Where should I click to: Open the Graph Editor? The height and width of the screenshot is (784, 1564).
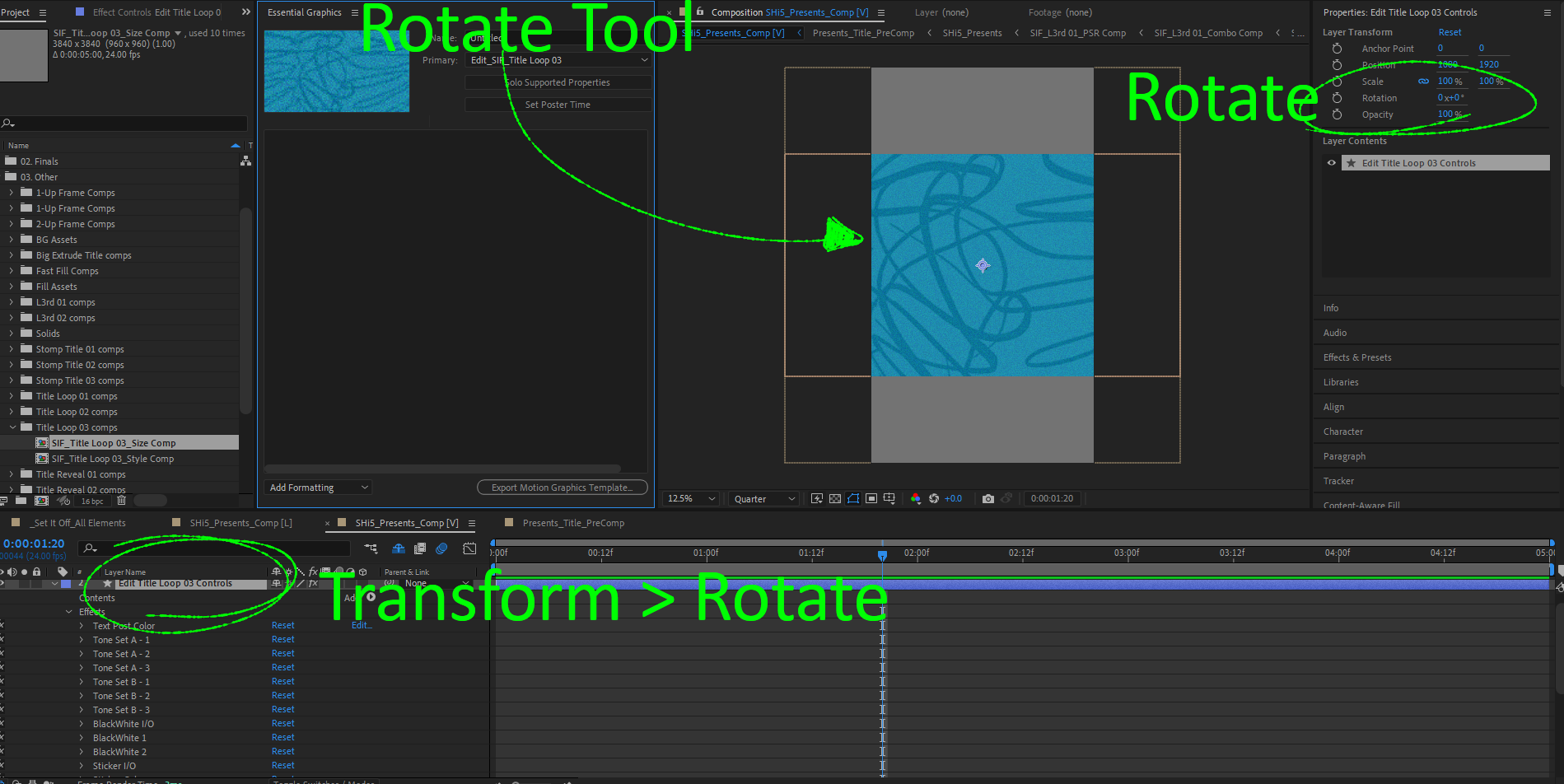(469, 548)
